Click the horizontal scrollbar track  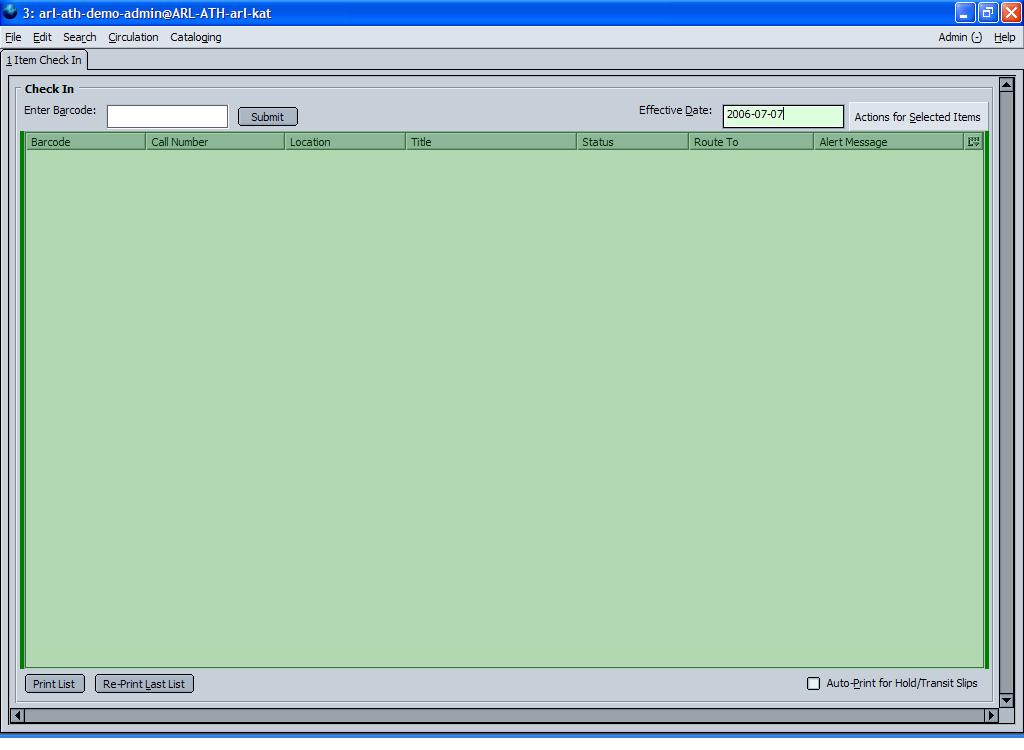[500, 715]
